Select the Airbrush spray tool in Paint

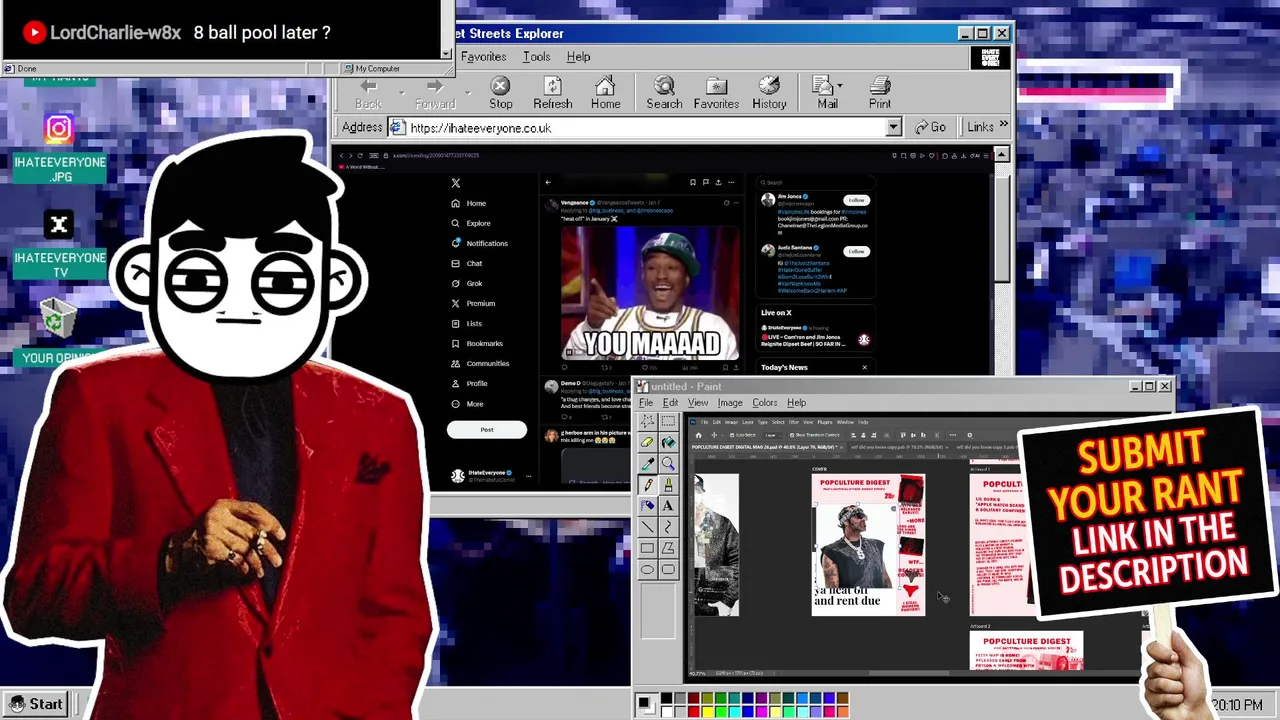[647, 505]
